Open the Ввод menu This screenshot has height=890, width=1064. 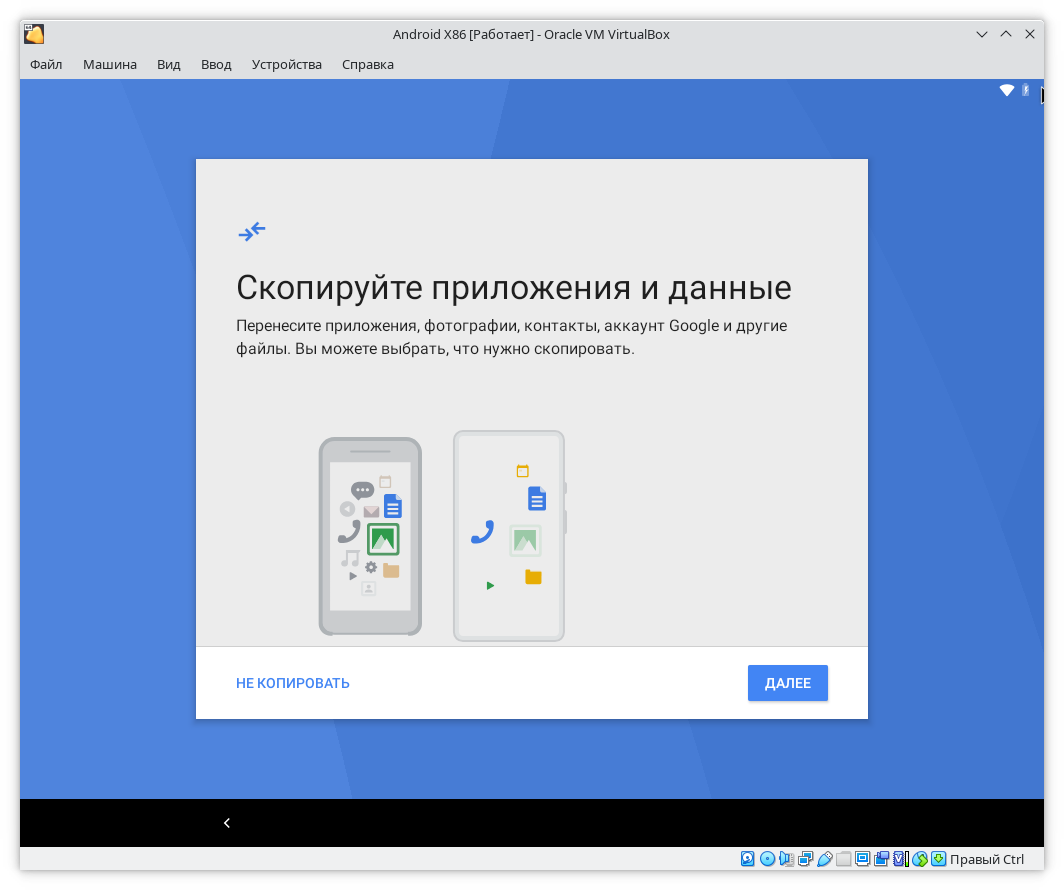coord(216,64)
